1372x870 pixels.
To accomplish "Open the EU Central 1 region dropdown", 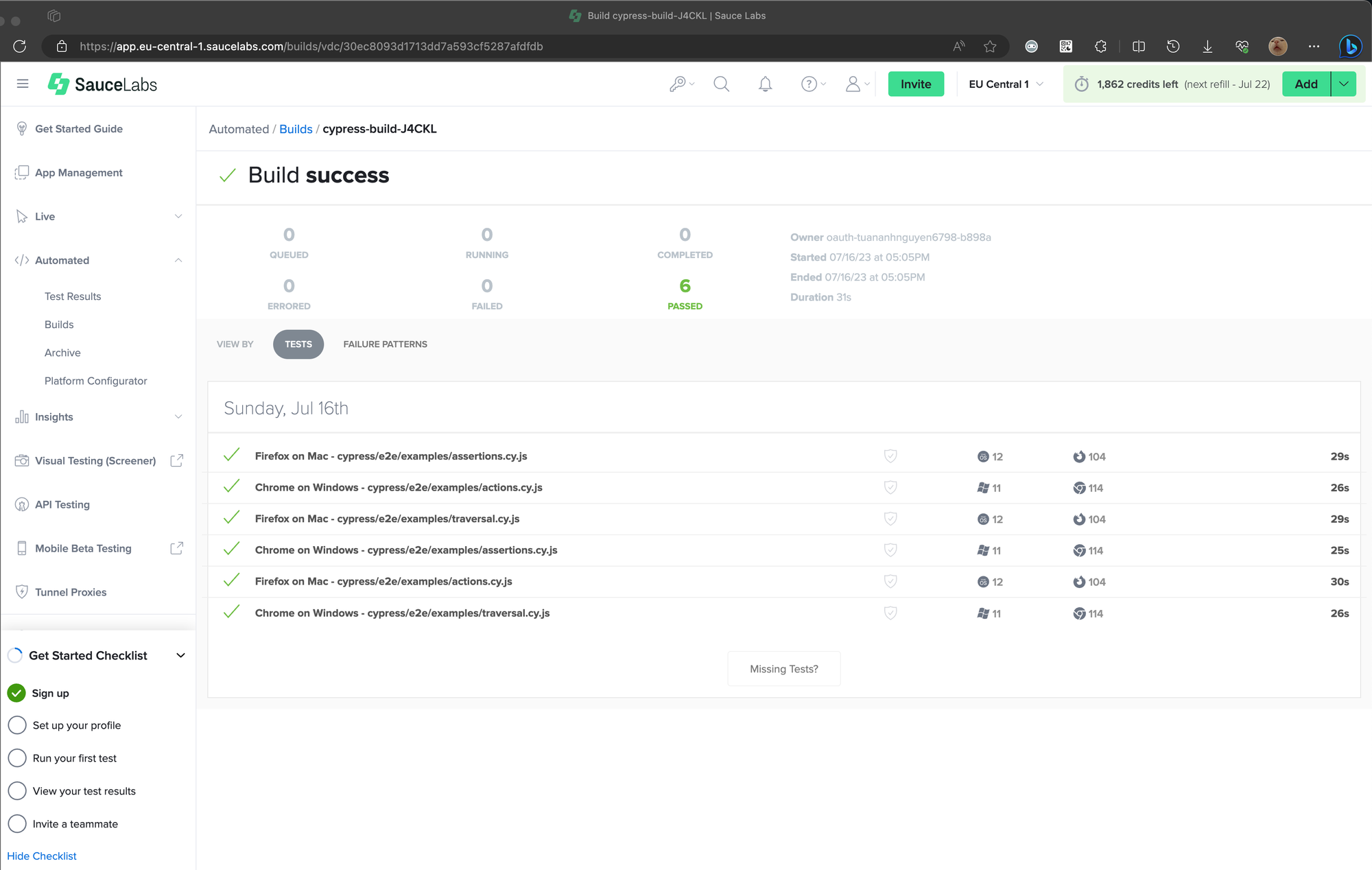I will [1006, 84].
